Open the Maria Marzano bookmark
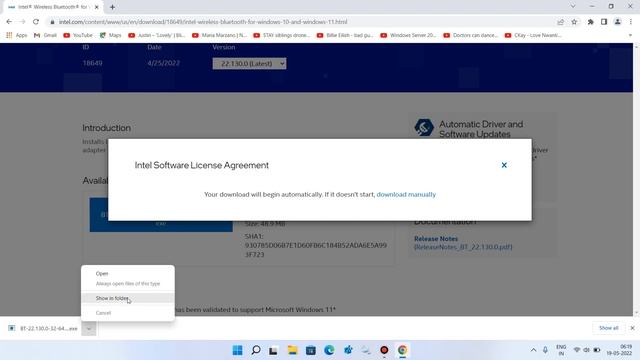This screenshot has height=360, width=640. tap(220, 36)
